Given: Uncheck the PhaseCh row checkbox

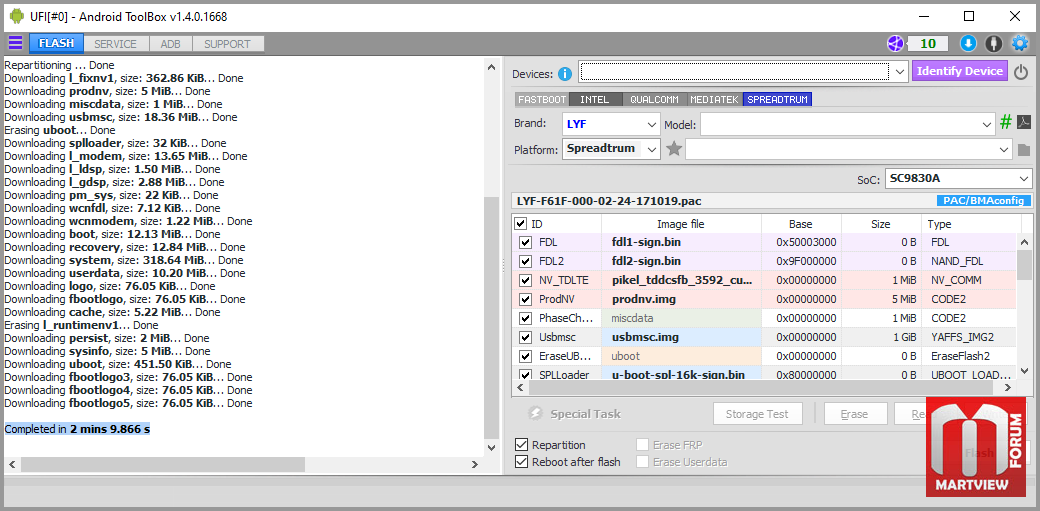Looking at the screenshot, I should click(526, 319).
